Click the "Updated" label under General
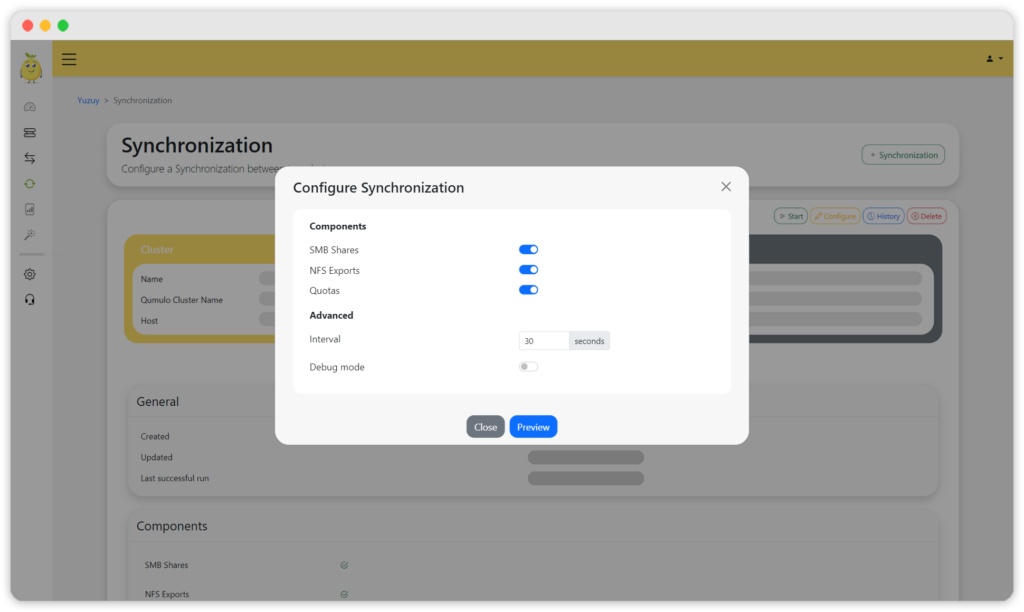This screenshot has width=1024, height=612. point(156,457)
